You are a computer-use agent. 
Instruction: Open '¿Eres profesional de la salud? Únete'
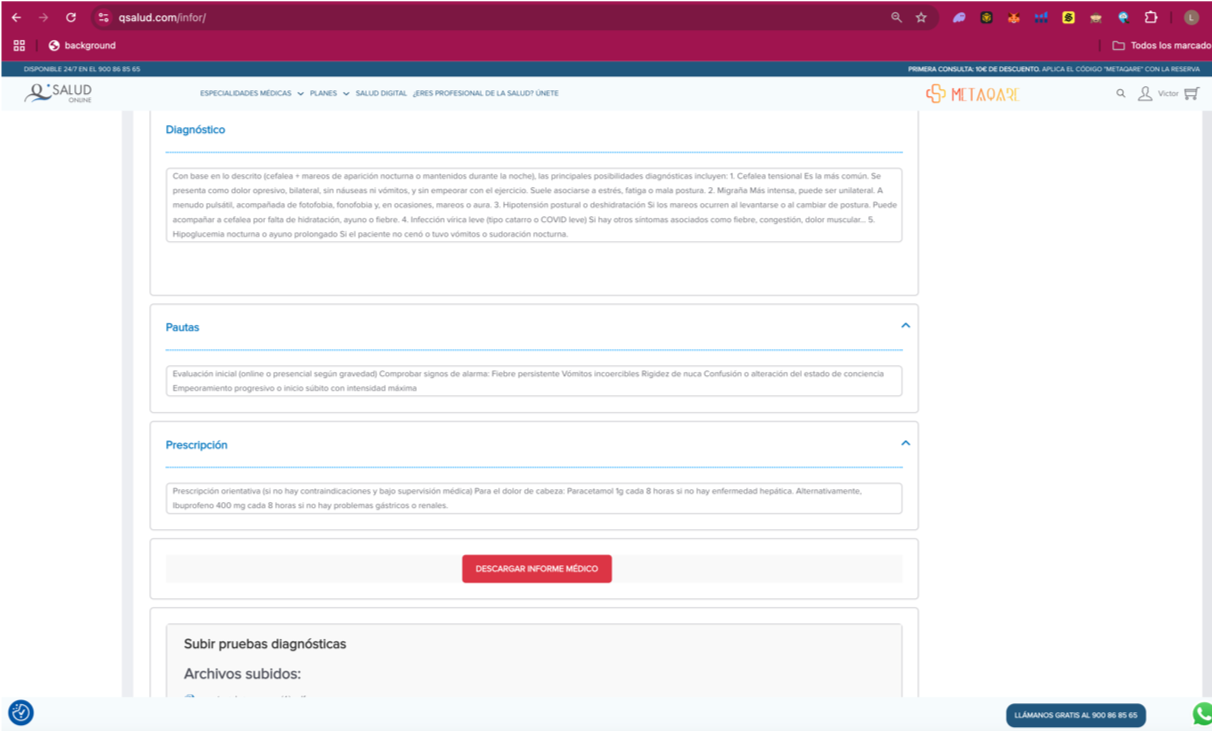(x=486, y=93)
